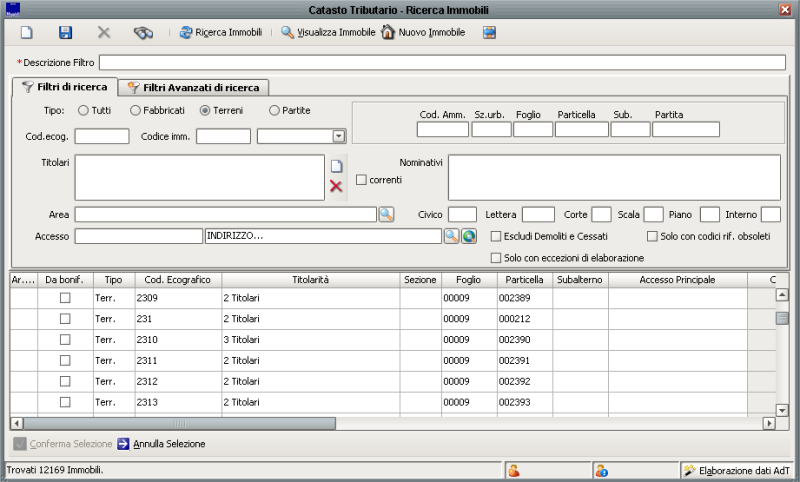Image resolution: width=800 pixels, height=482 pixels.
Task: Select the Fabbricati radio button
Action: pyautogui.click(x=136, y=110)
